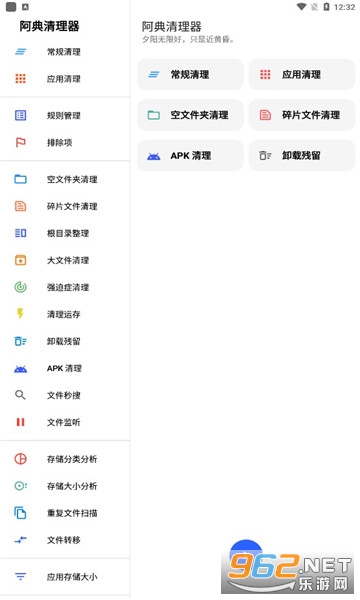This screenshot has height=600, width=360.
Task: Click the APK 清理 android icon in the sidebar
Action: pos(21,368)
